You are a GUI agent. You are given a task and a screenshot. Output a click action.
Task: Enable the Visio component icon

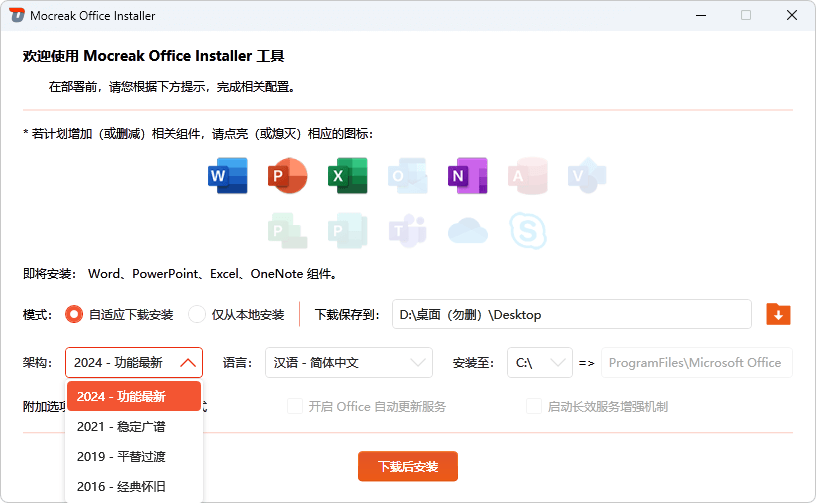pyautogui.click(x=587, y=176)
